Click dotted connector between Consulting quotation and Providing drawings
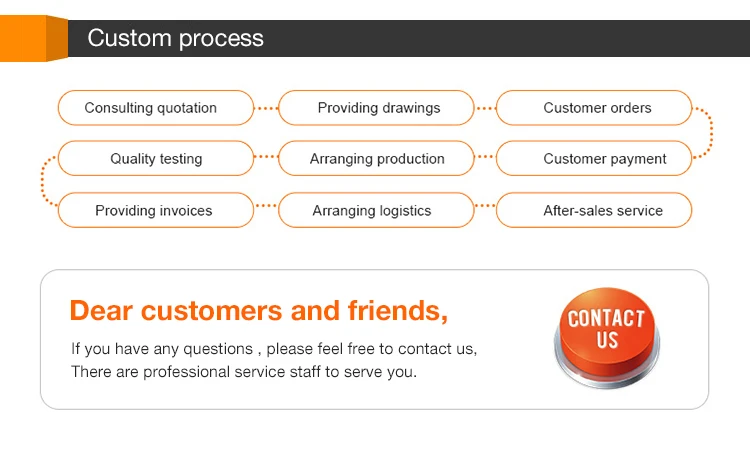The height and width of the screenshot is (449, 750). [x=266, y=107]
